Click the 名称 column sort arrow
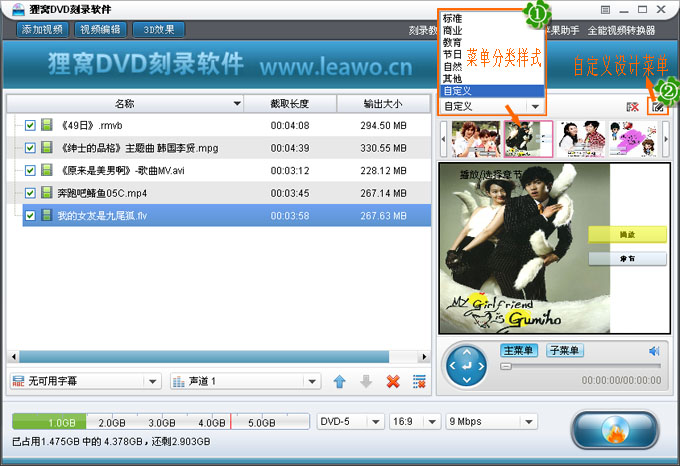This screenshot has height=466, width=680. [237, 103]
